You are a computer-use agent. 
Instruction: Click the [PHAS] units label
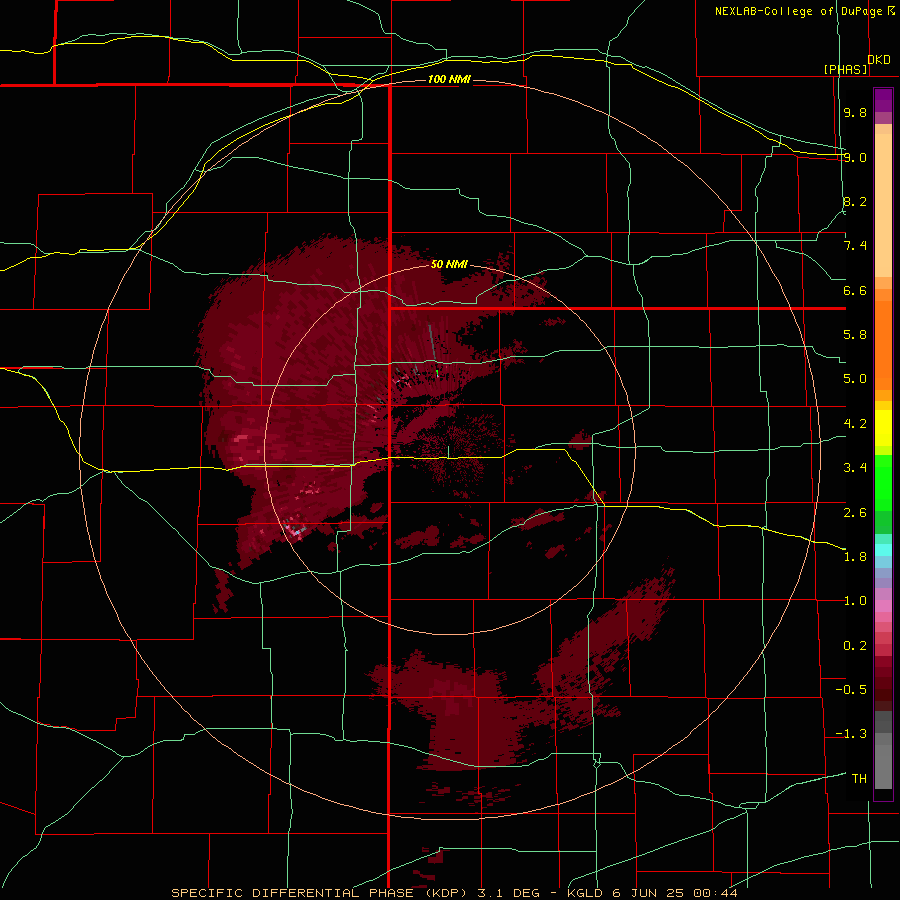(845, 69)
